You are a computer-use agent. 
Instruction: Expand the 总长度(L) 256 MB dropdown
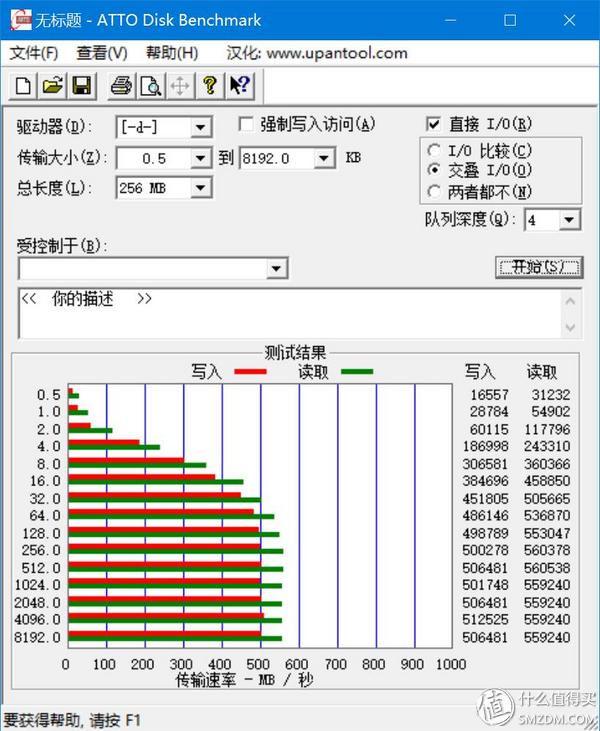click(x=201, y=188)
